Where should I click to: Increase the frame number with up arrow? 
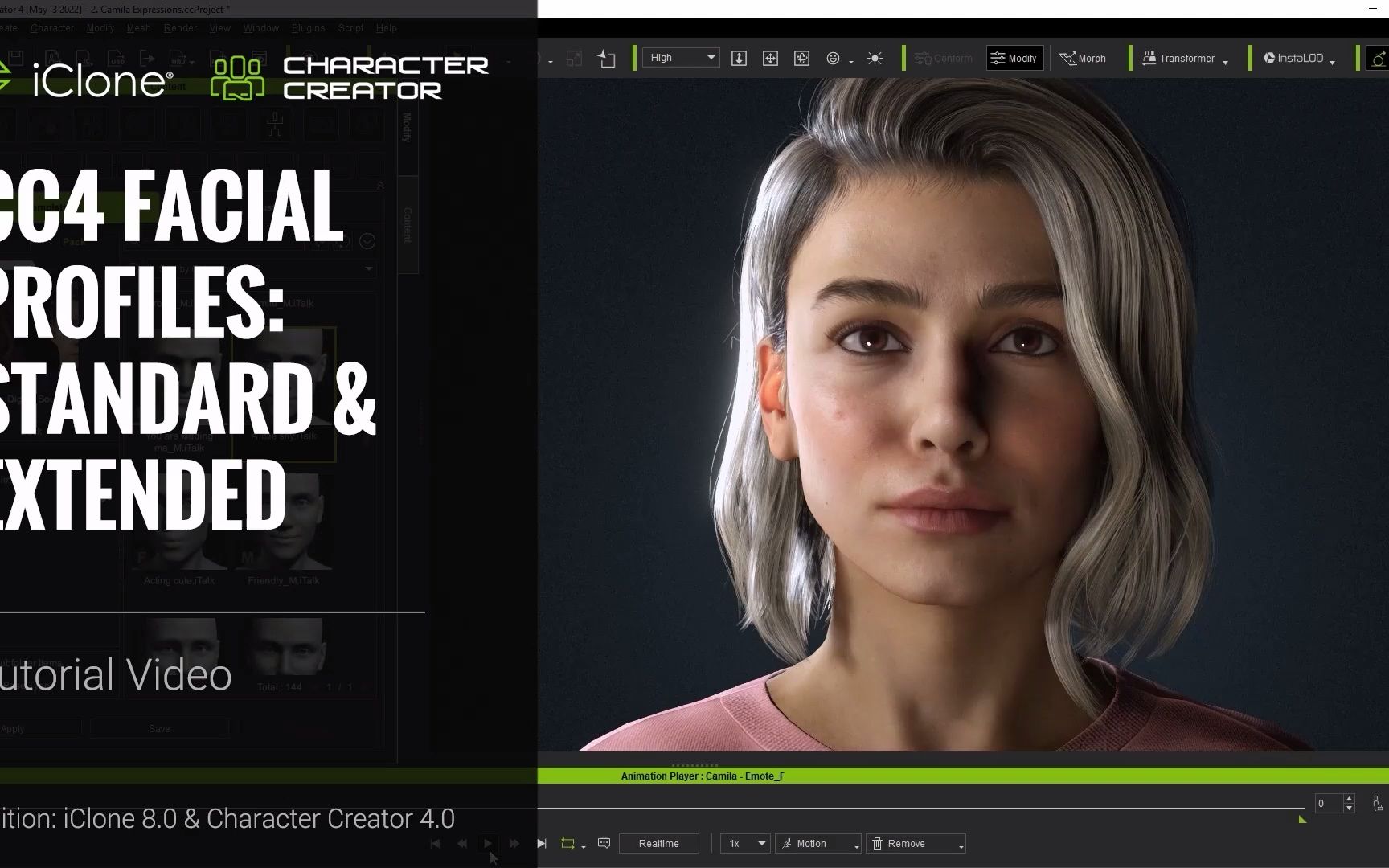click(x=1350, y=798)
